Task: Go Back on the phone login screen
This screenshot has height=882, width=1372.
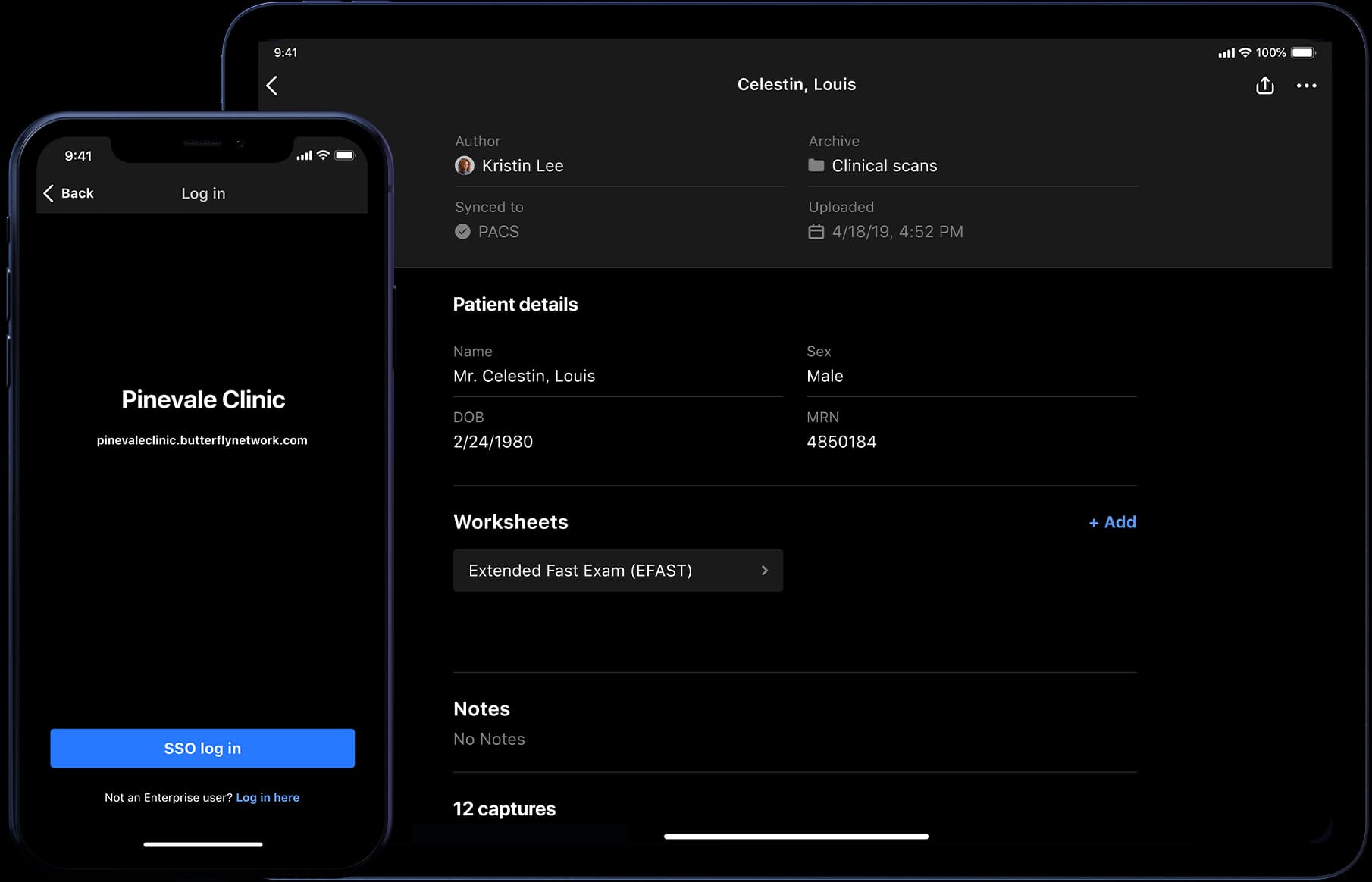Action: coord(68,193)
